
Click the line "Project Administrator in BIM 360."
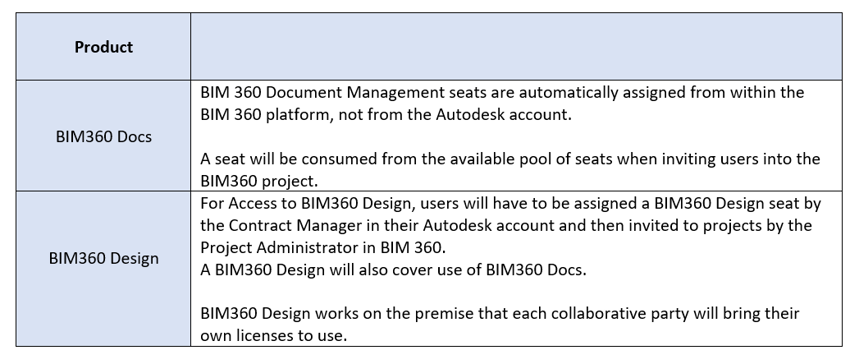pos(323,247)
